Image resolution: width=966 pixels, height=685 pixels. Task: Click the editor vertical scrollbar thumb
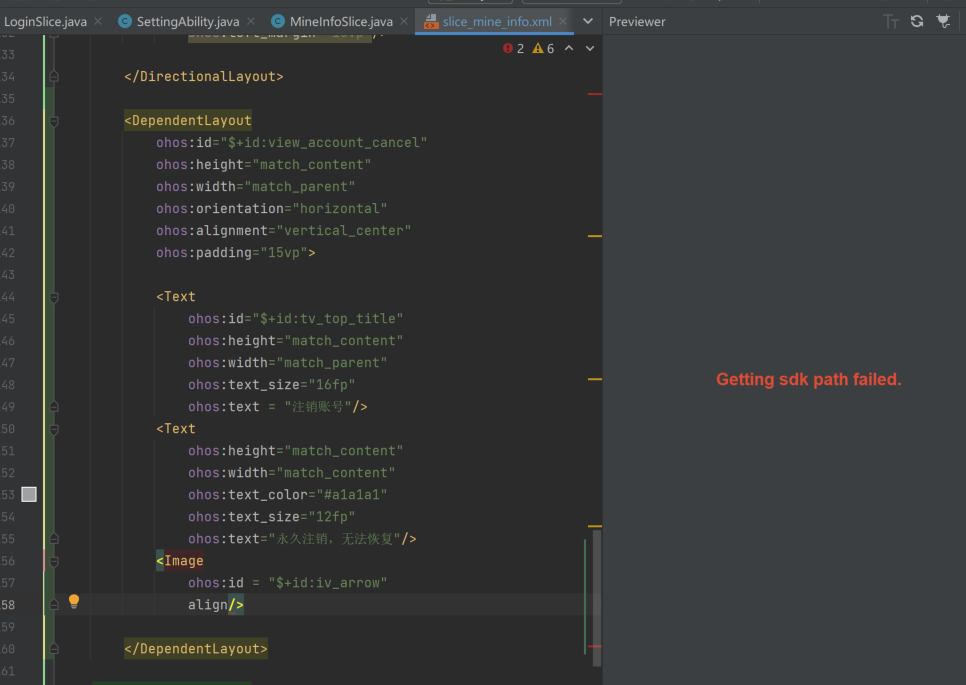(x=596, y=598)
